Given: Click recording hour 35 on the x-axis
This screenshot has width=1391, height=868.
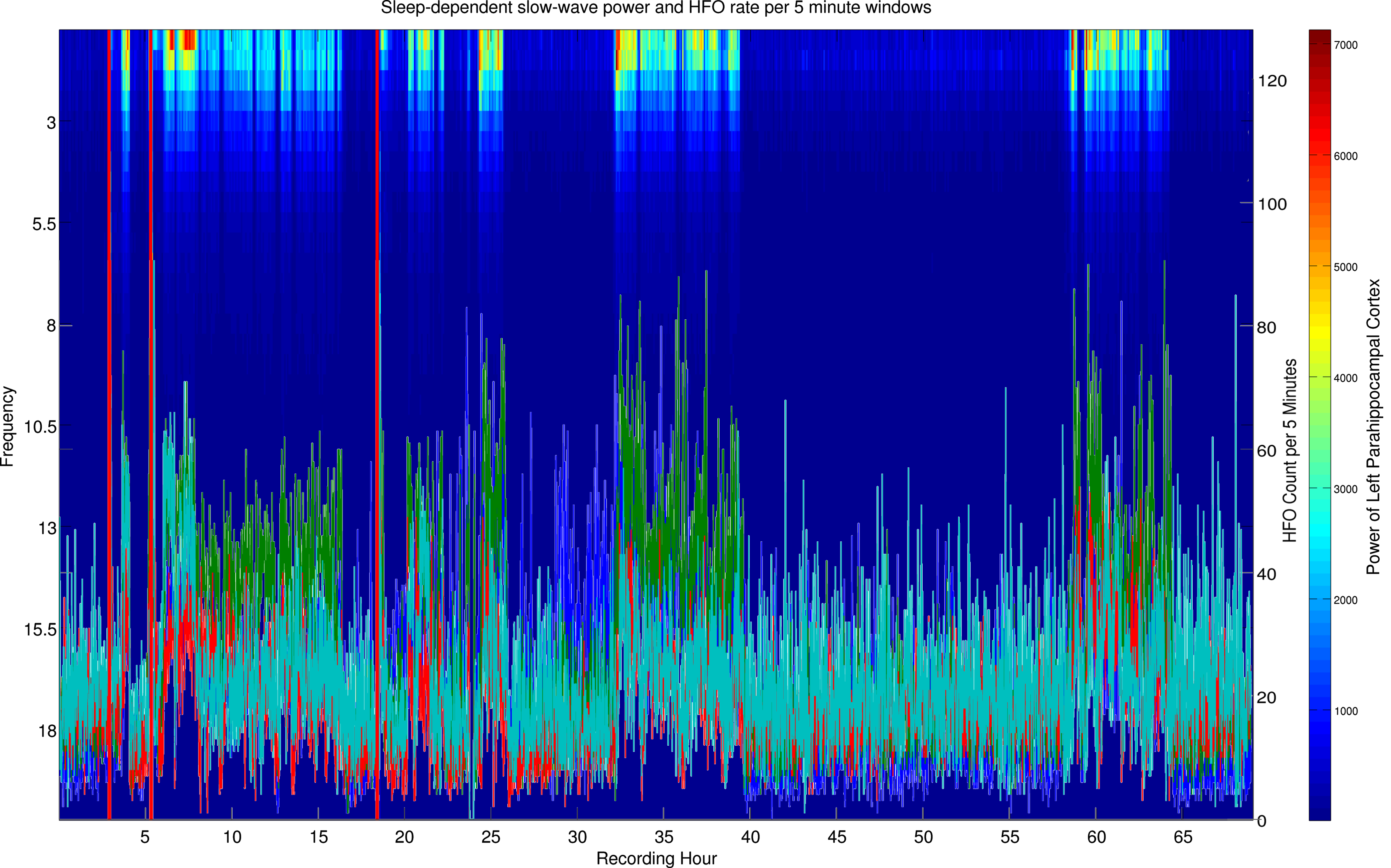Looking at the screenshot, I should pyautogui.click(x=664, y=837).
